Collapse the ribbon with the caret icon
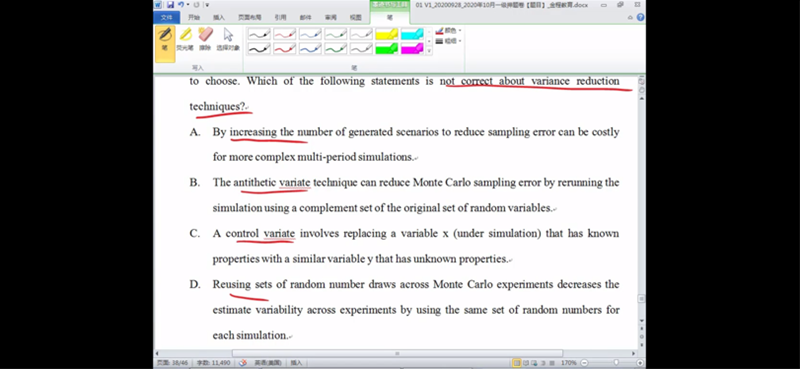The height and width of the screenshot is (369, 800). pyautogui.click(x=631, y=17)
